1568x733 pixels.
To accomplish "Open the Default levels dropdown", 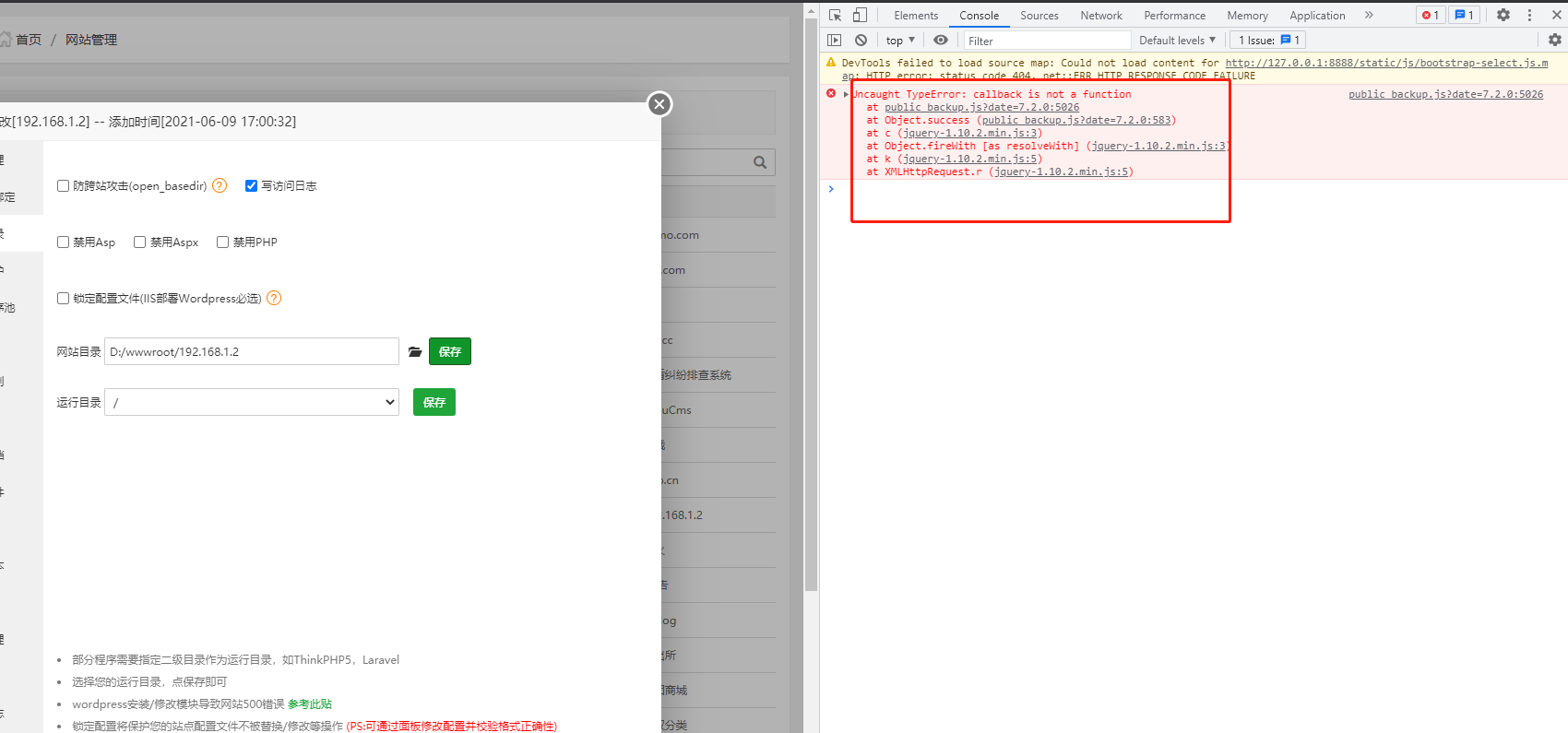I will 1177,40.
